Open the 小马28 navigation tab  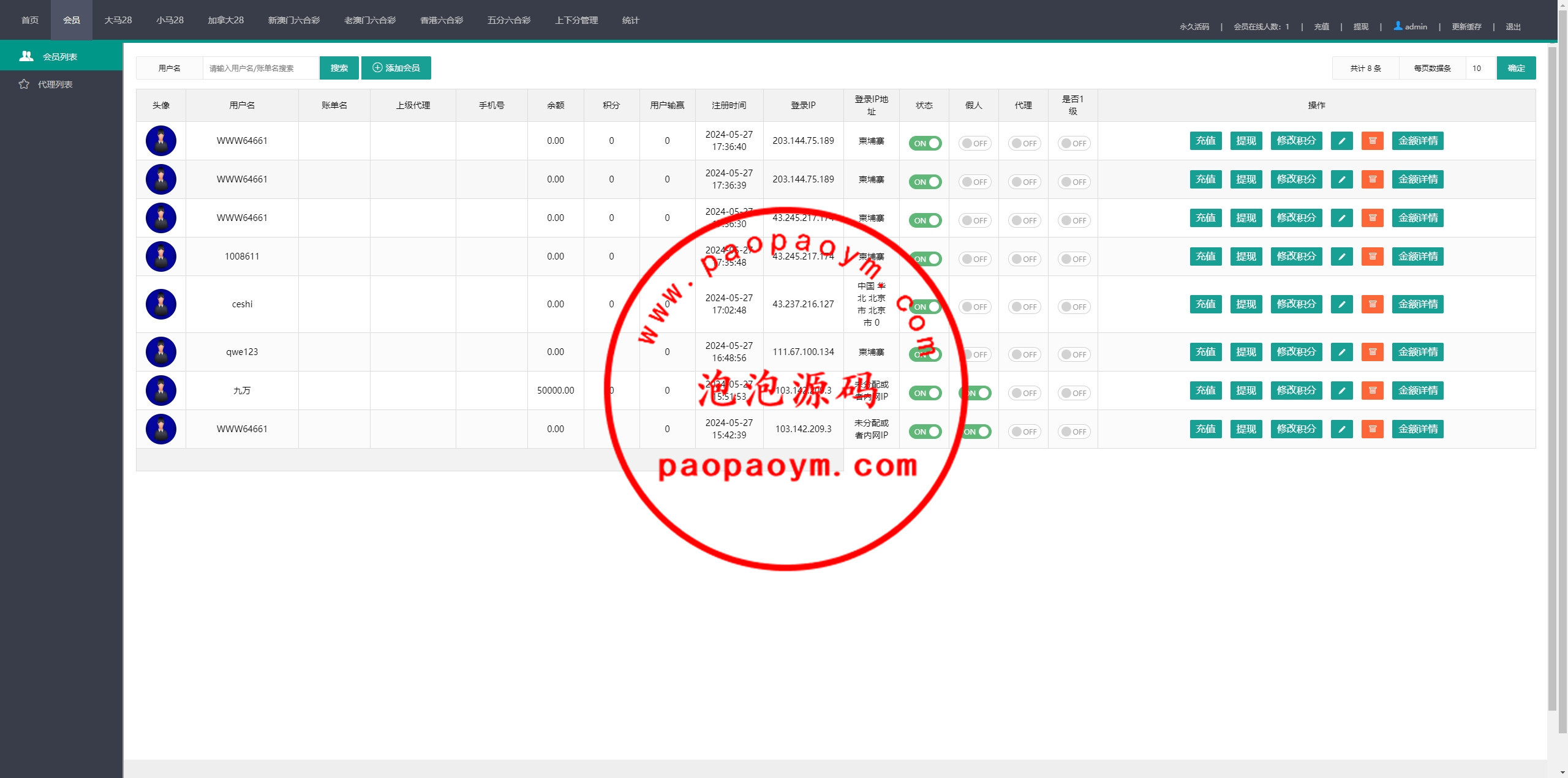170,20
